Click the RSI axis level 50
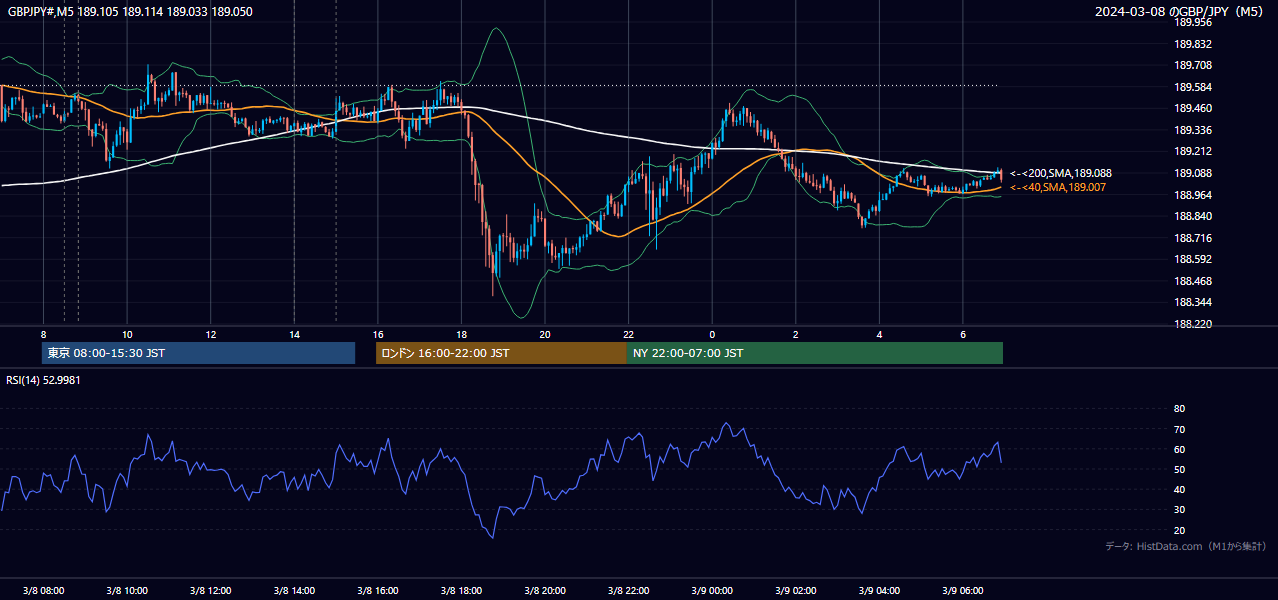1278x600 pixels. click(x=1179, y=469)
